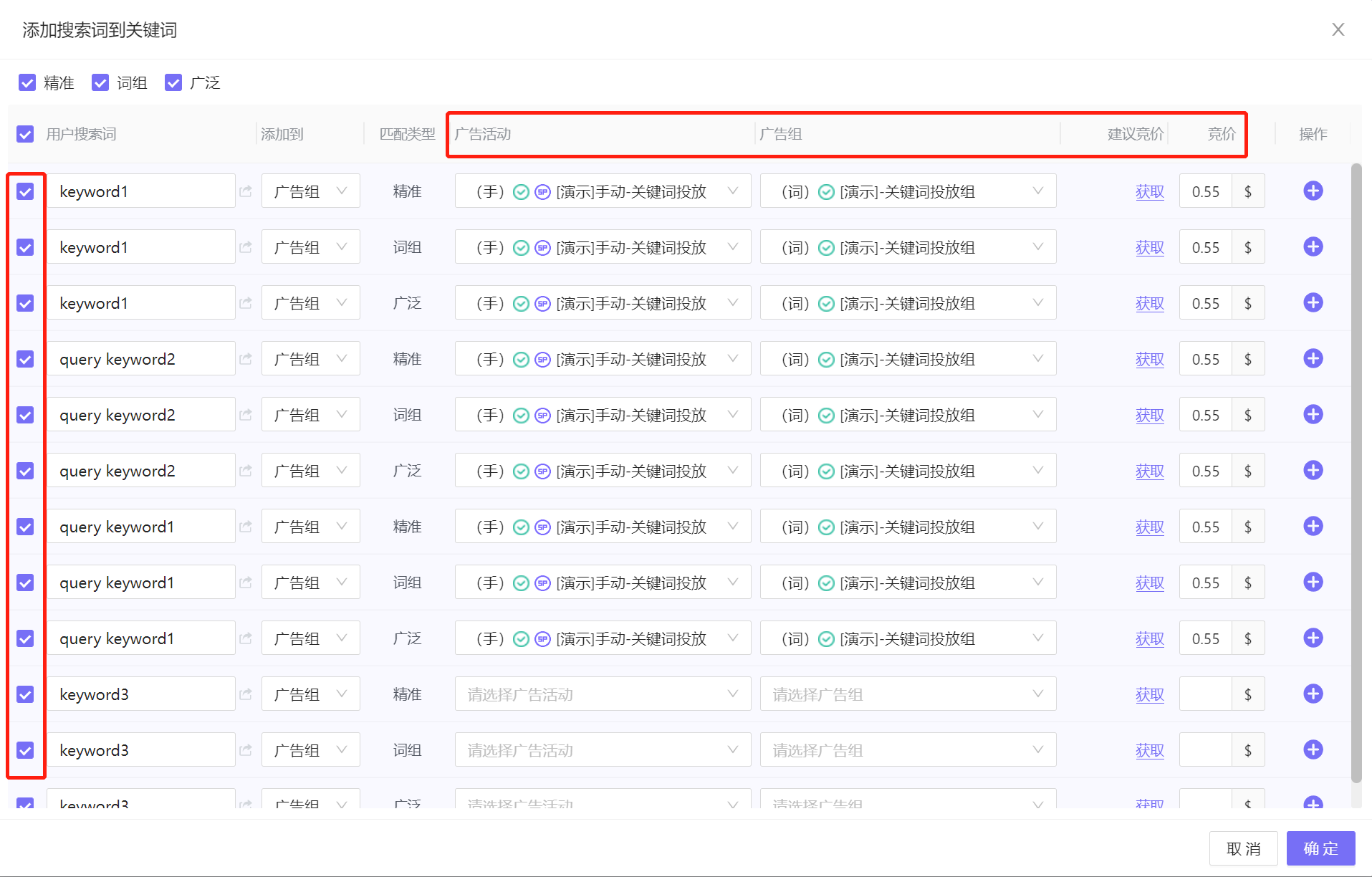Click share icon beside query keyword2 精准 input

click(246, 359)
